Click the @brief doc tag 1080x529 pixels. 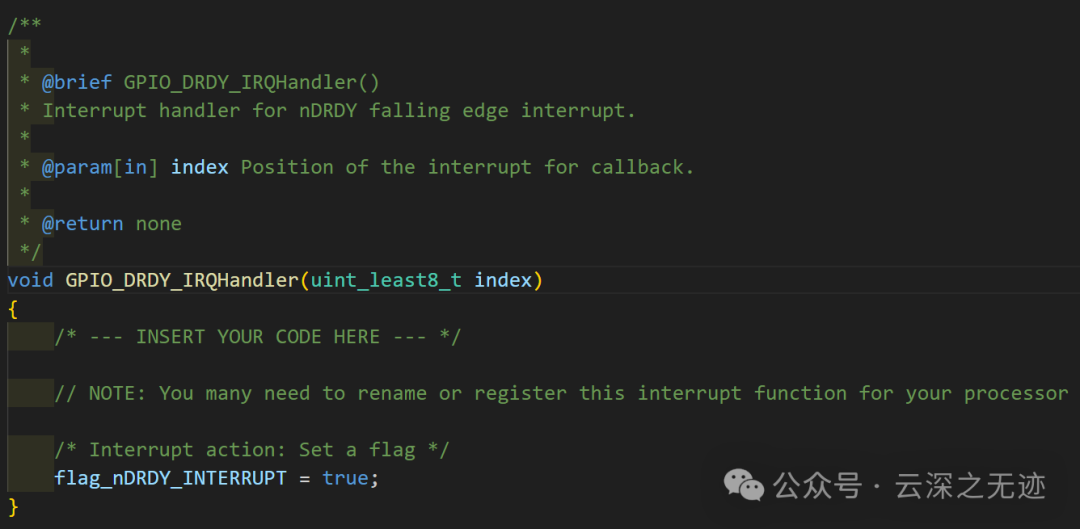tap(76, 82)
